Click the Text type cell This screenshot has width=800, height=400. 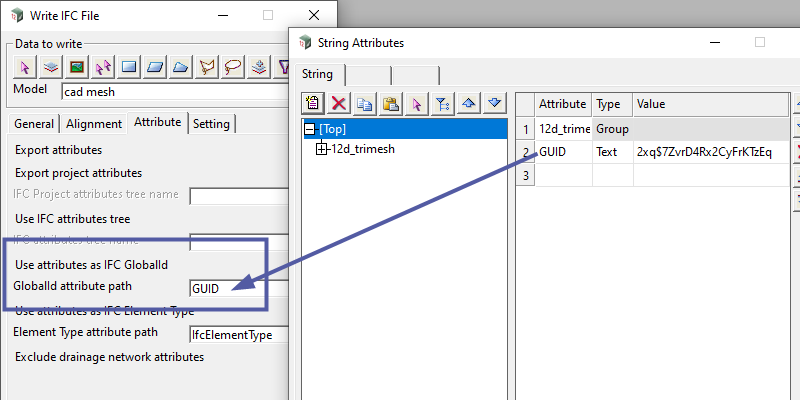(x=612, y=152)
